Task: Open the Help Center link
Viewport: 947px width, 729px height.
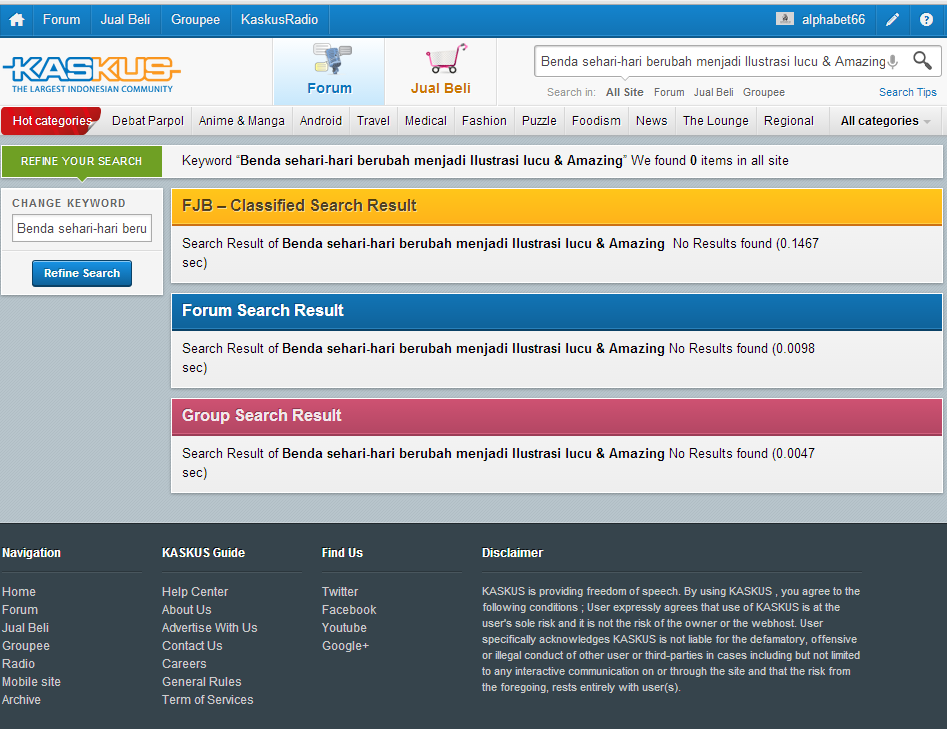Action: (195, 592)
